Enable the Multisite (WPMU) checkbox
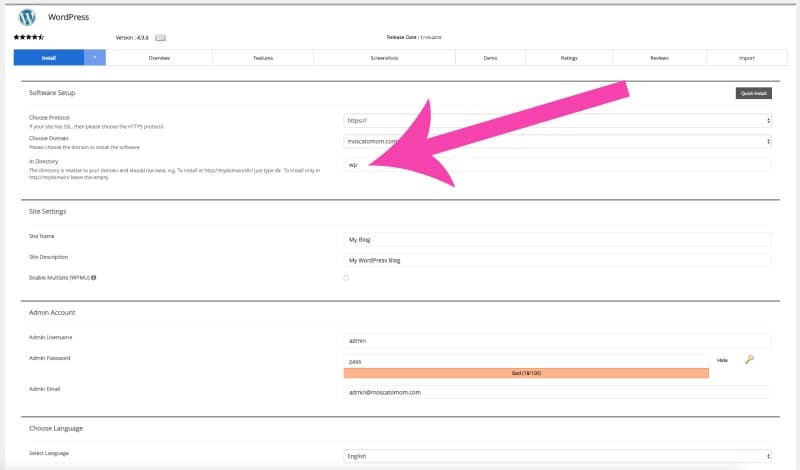 click(346, 278)
